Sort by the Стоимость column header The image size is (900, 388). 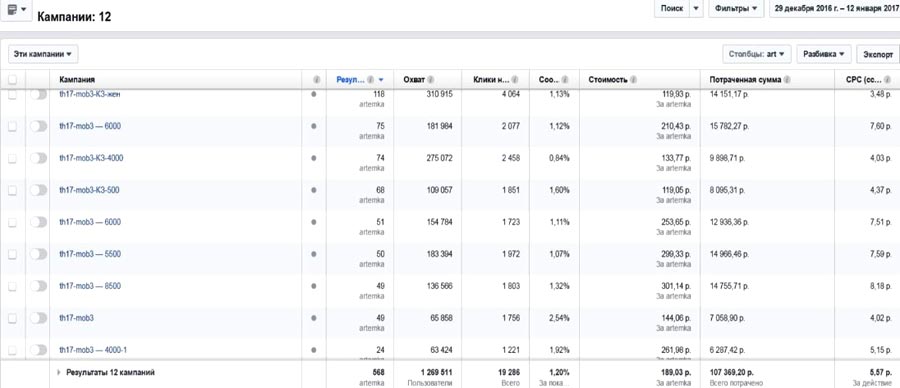(607, 80)
